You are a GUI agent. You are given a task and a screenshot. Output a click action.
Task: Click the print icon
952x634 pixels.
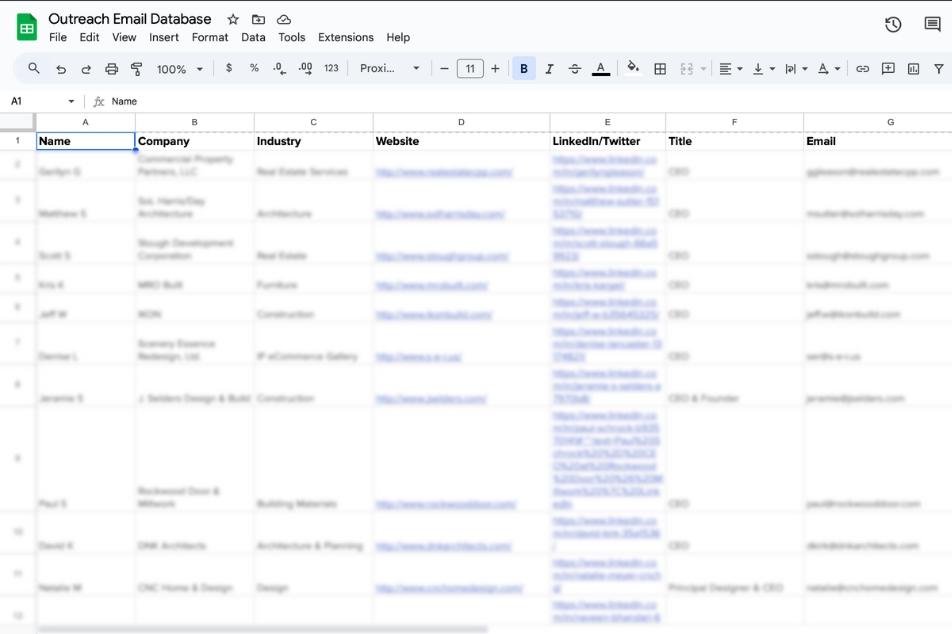tap(111, 69)
